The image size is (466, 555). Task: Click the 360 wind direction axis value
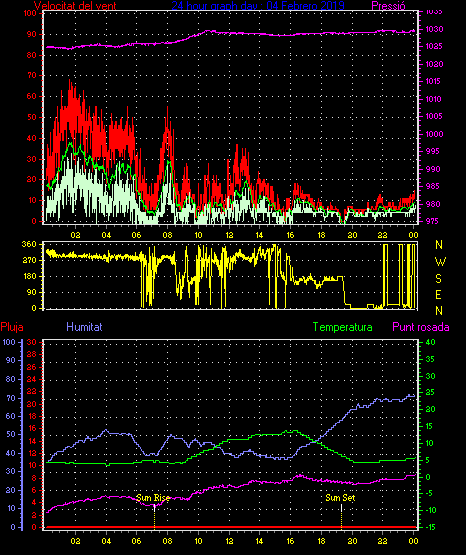(x=29, y=245)
